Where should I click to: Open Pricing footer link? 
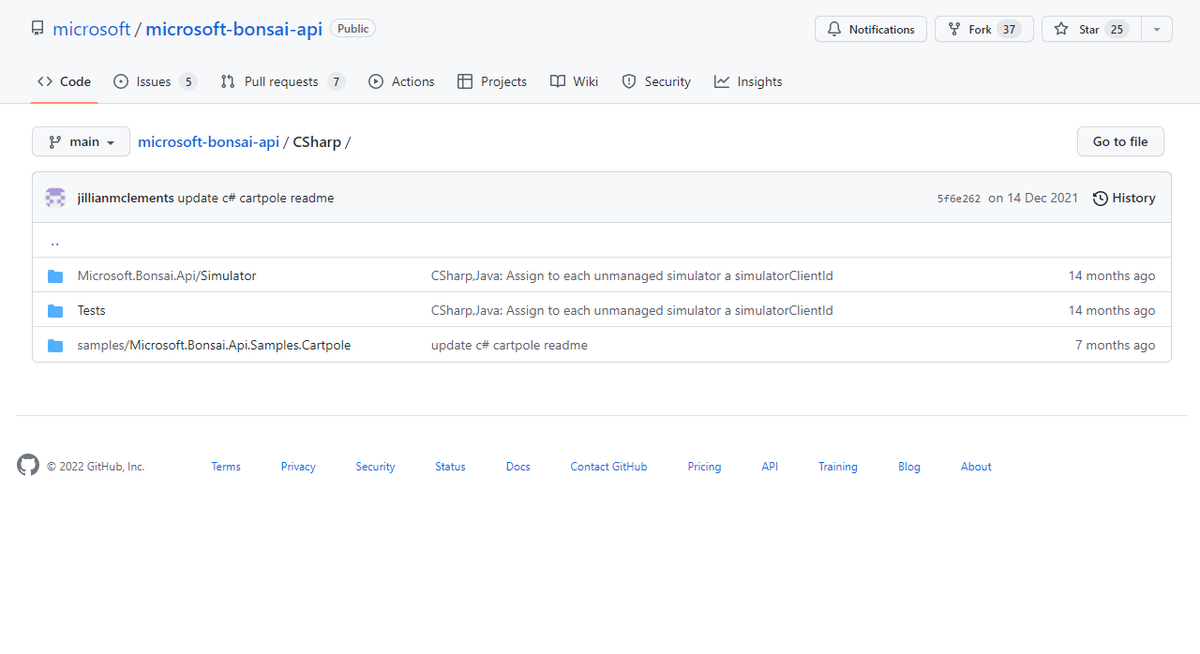click(704, 467)
